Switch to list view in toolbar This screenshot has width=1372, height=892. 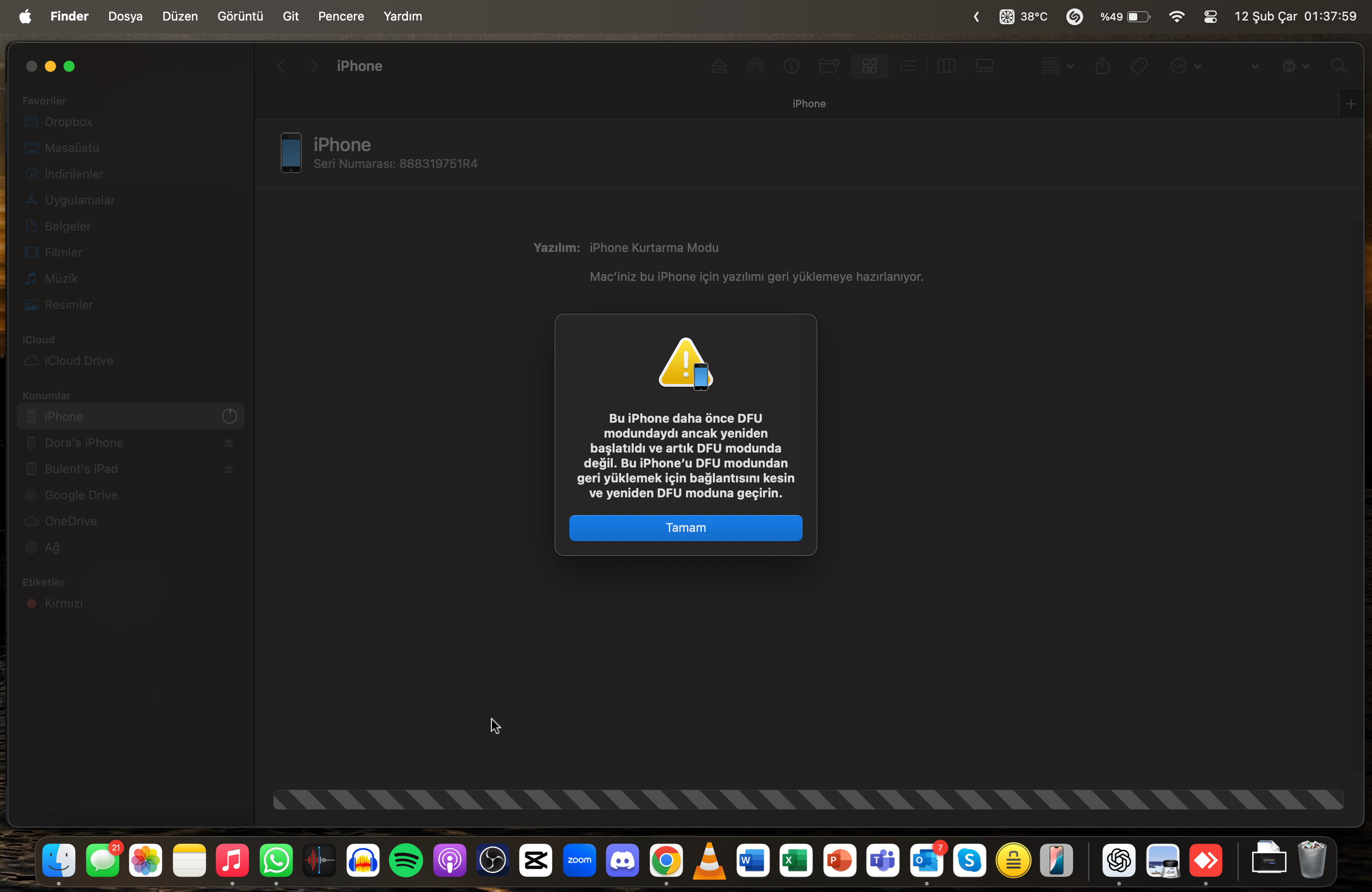[907, 66]
